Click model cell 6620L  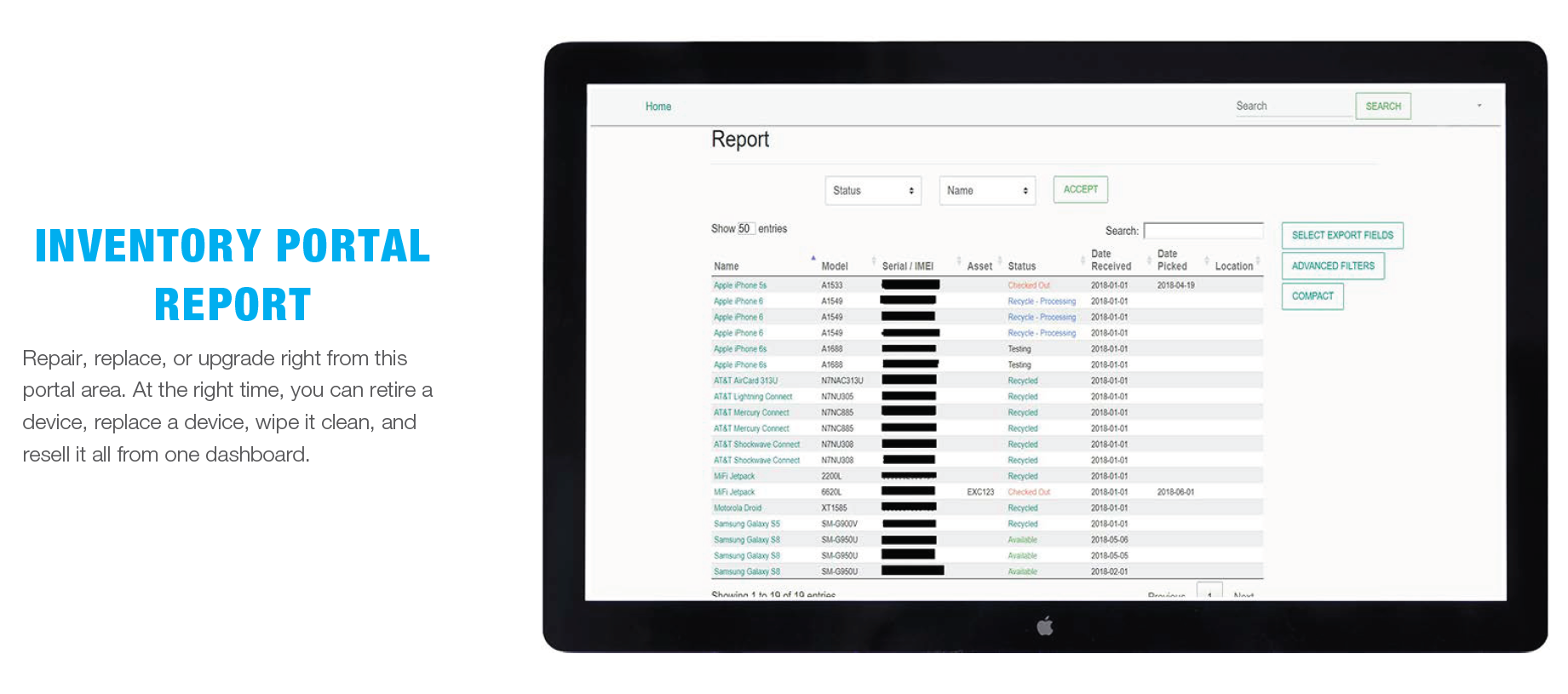coord(830,492)
